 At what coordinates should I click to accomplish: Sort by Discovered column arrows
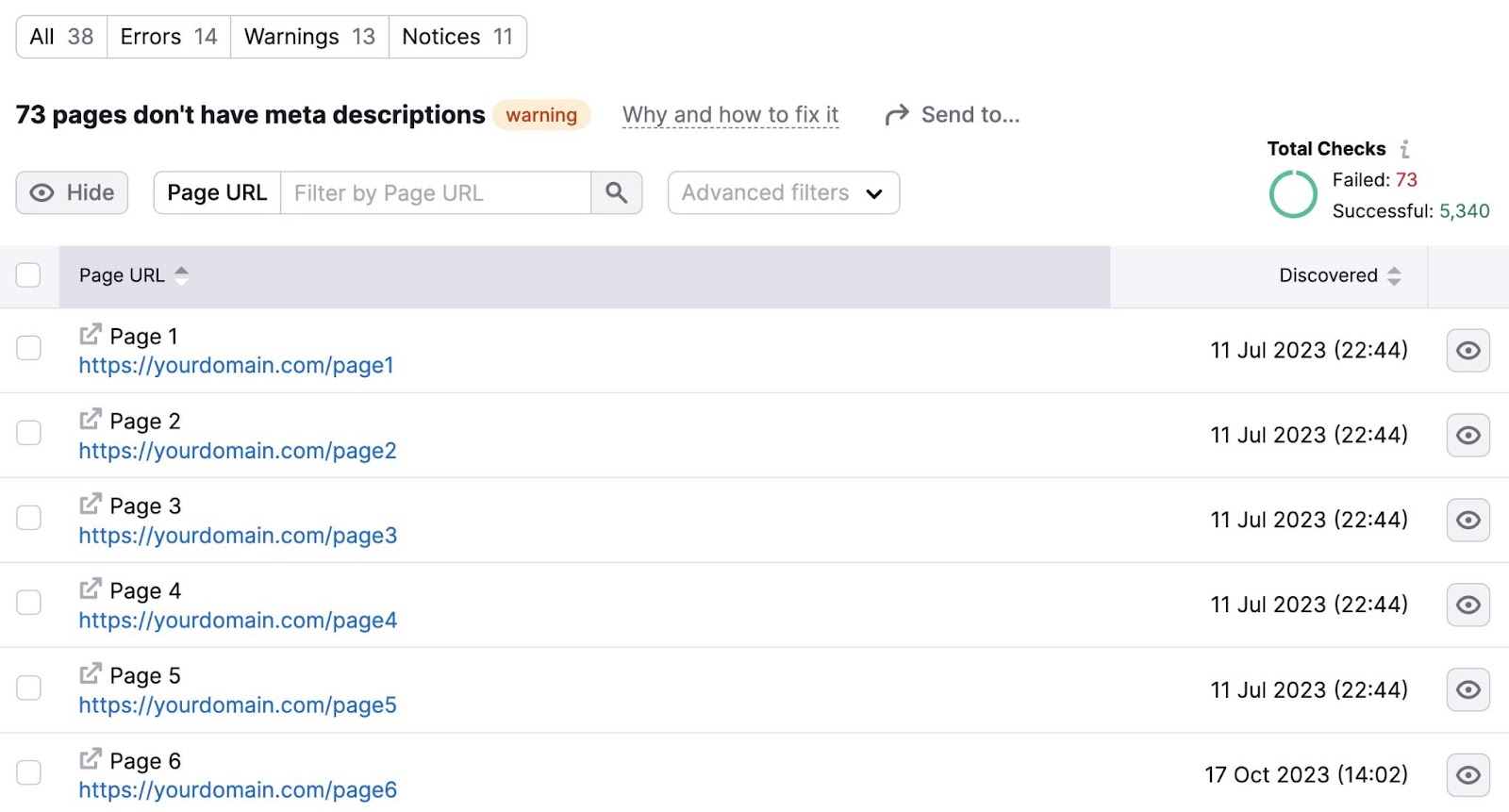pos(1394,275)
